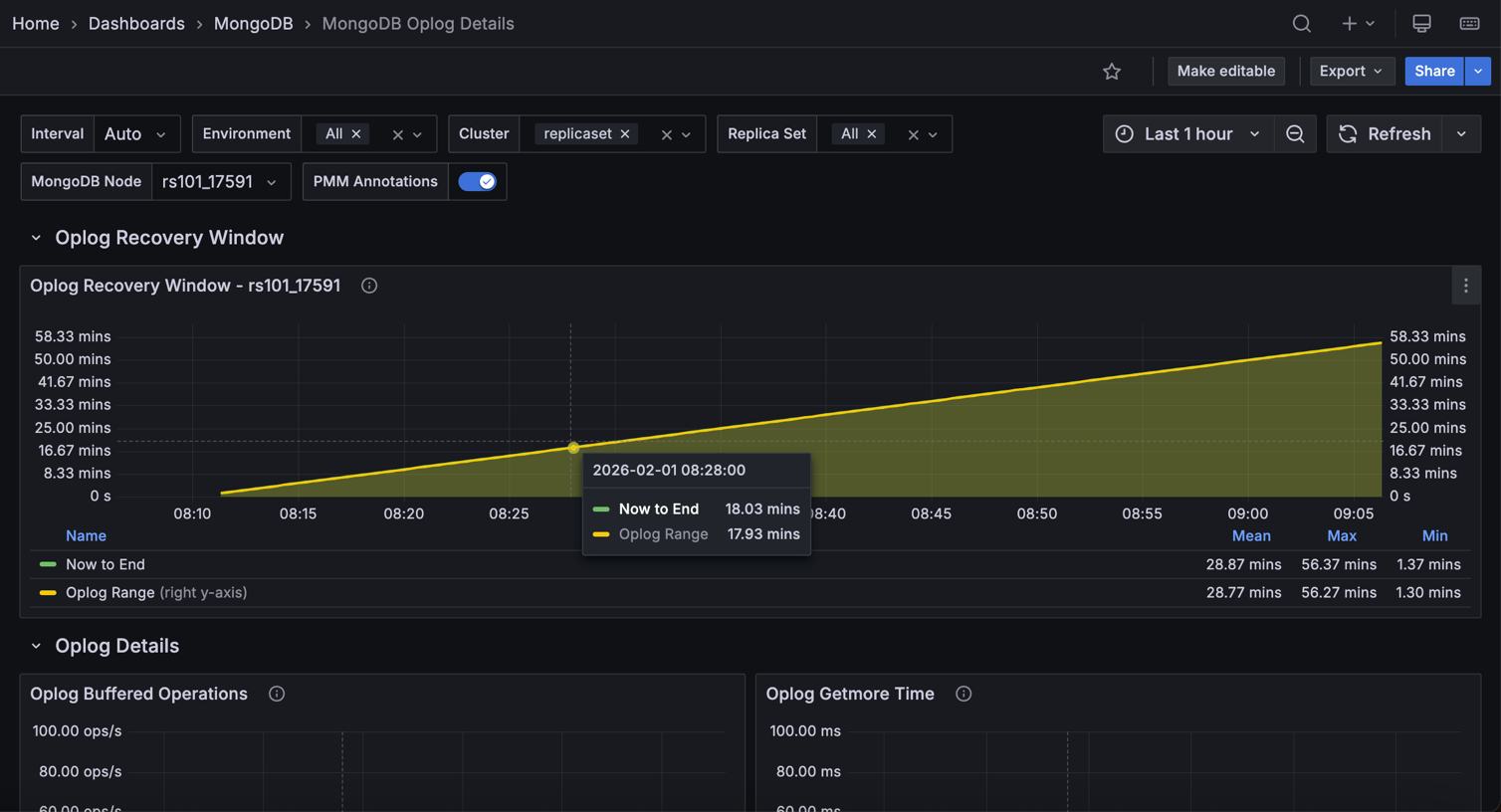The height and width of the screenshot is (812, 1501).
Task: Disable the PMM Annotations switch
Action: (x=478, y=181)
